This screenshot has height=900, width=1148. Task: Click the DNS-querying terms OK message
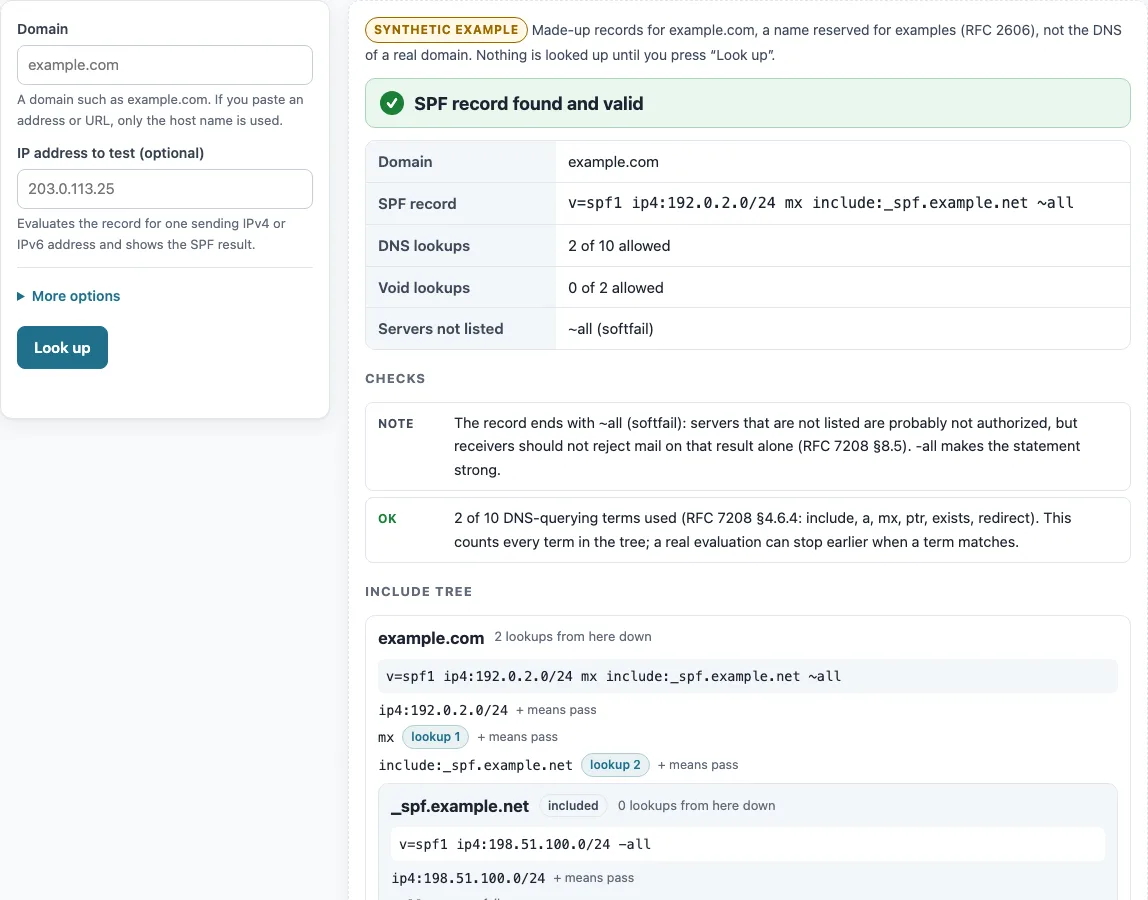pos(762,530)
